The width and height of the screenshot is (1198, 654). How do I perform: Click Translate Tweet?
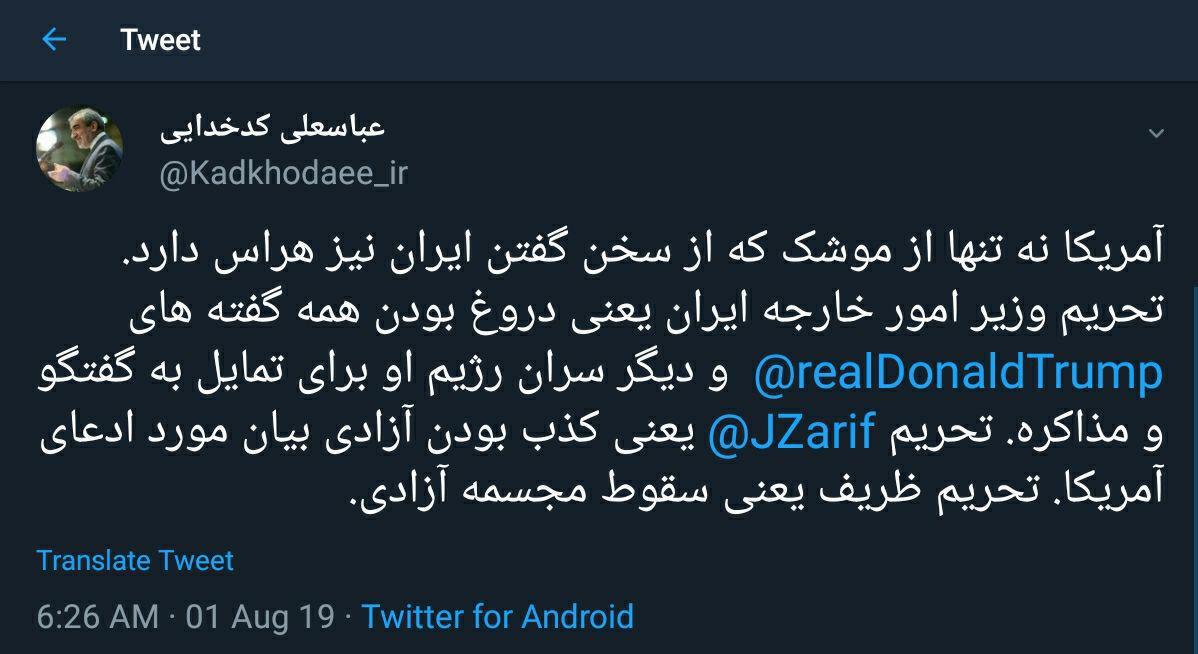(134, 560)
